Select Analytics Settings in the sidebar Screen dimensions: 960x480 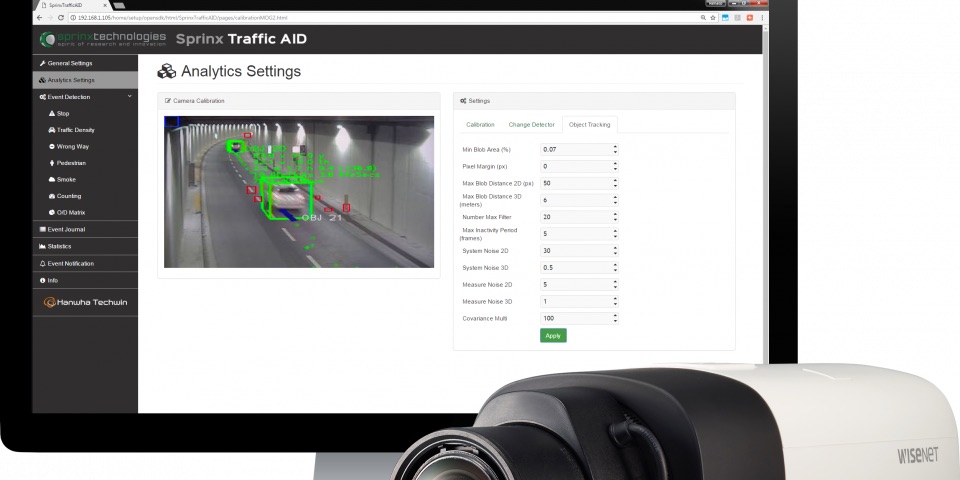click(x=85, y=80)
